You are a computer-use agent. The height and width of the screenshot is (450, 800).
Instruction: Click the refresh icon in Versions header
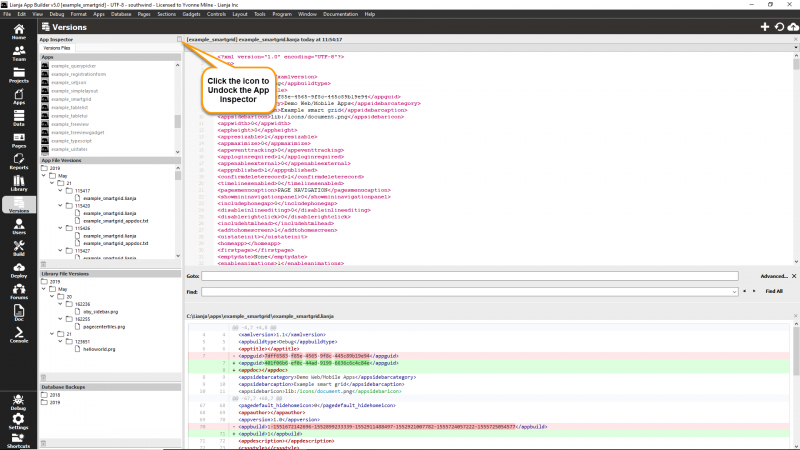pos(779,27)
